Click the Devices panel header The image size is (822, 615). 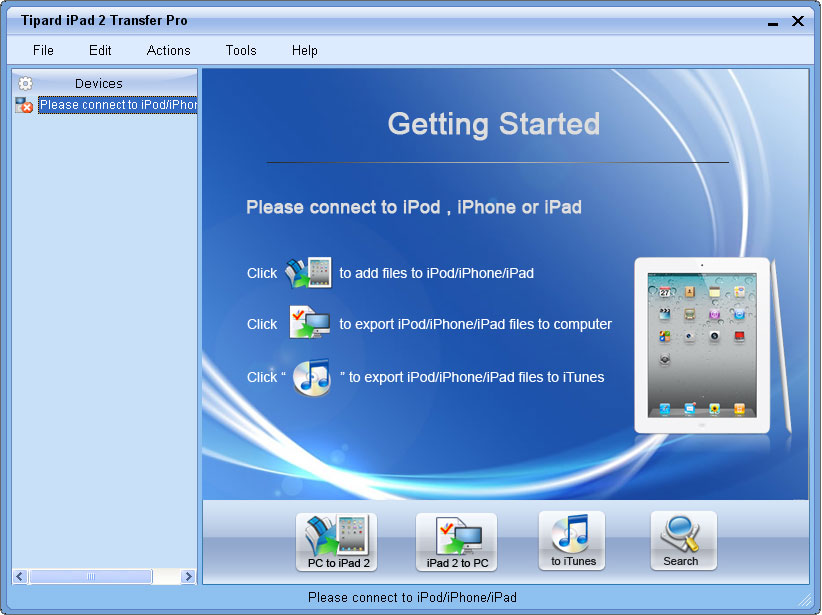pyautogui.click(x=99, y=84)
